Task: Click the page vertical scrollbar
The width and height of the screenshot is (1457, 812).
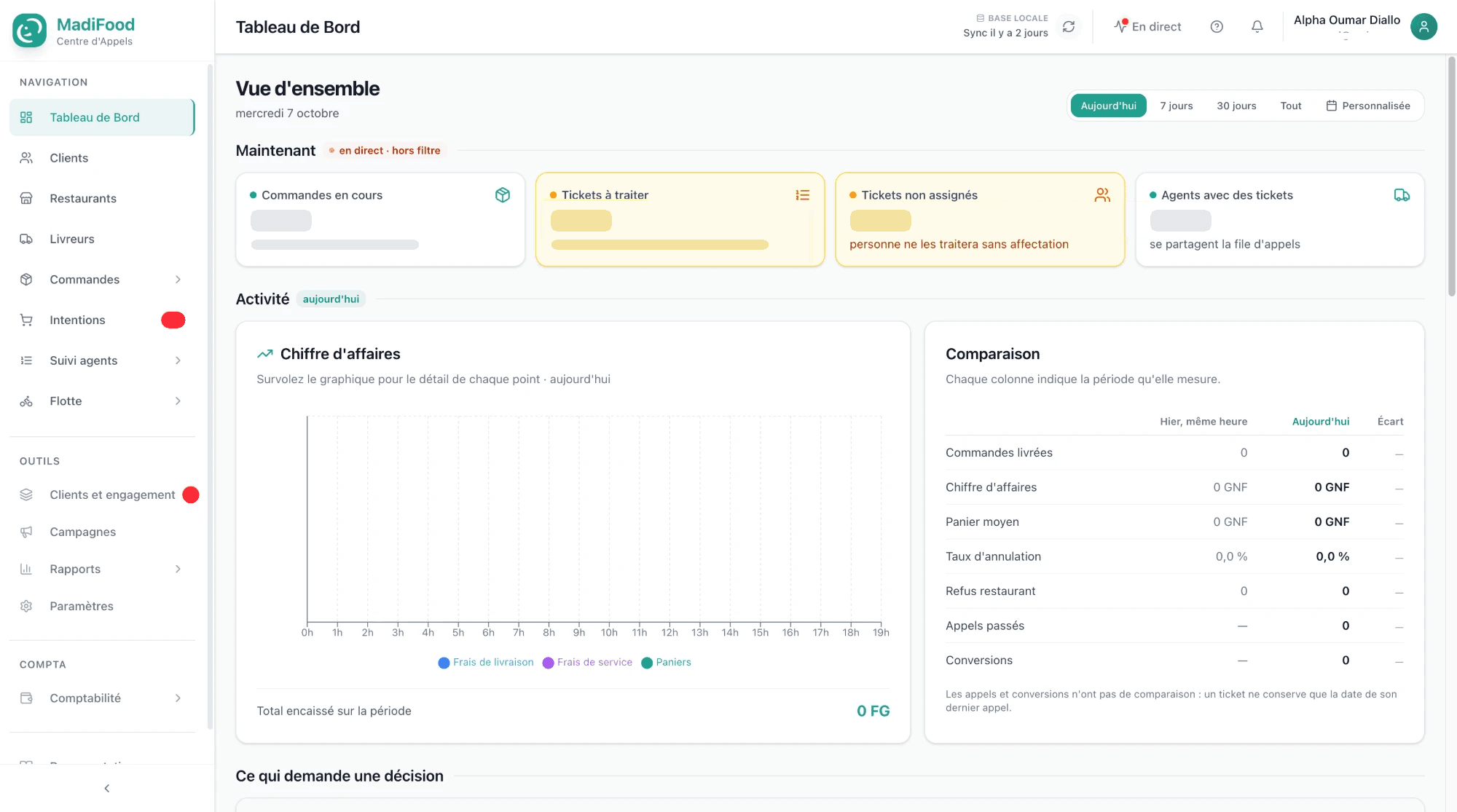Action: pos(1451,177)
